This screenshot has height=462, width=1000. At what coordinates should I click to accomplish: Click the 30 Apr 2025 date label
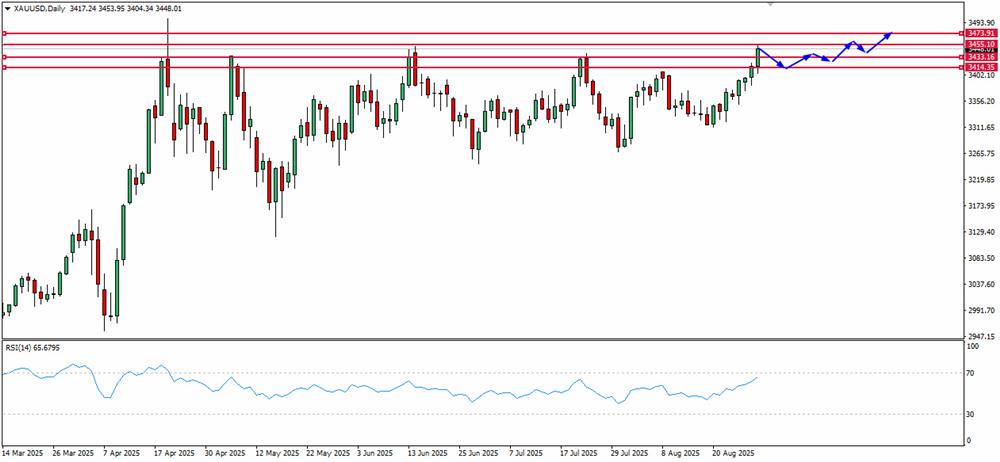[226, 452]
